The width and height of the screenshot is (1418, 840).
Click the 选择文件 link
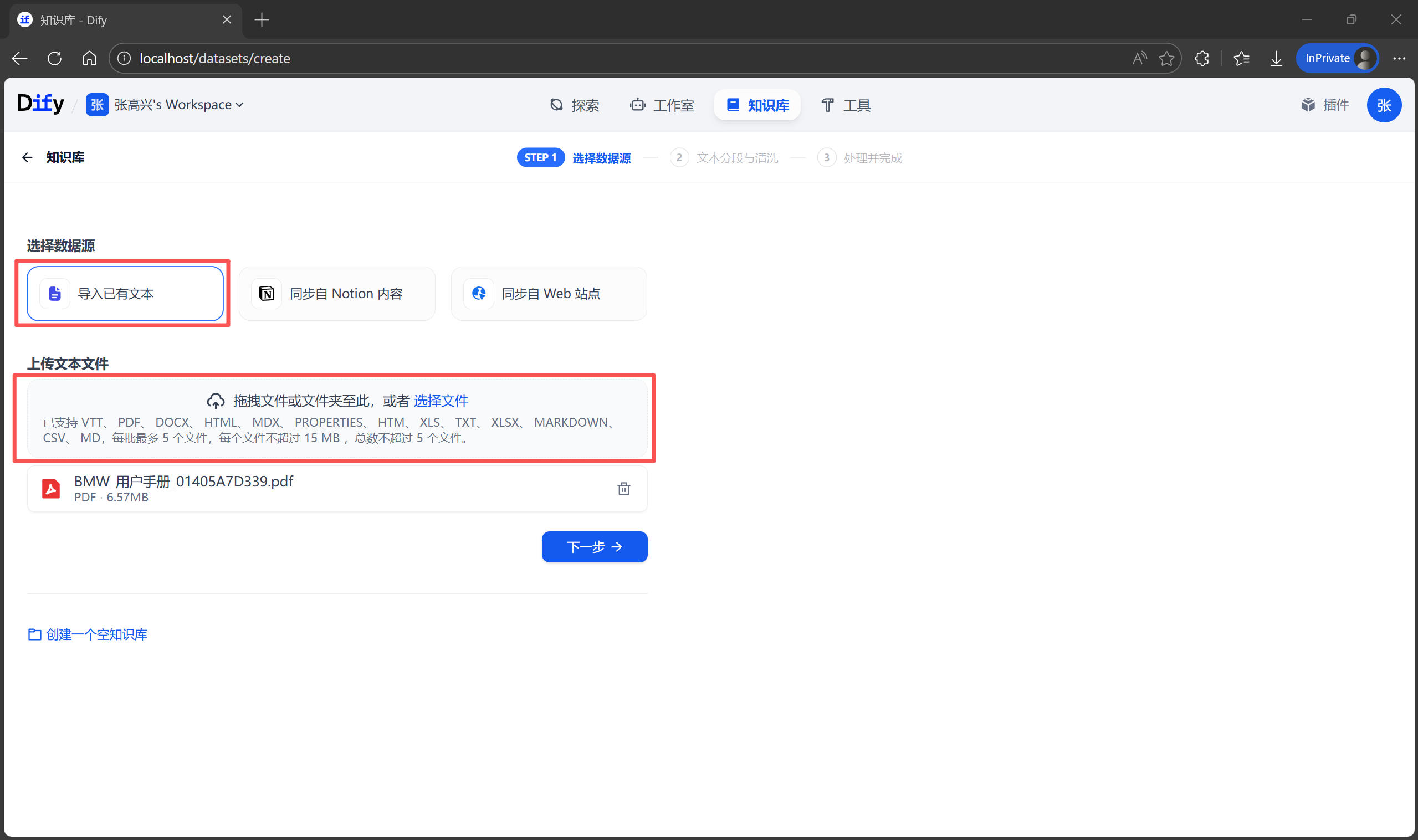click(441, 401)
